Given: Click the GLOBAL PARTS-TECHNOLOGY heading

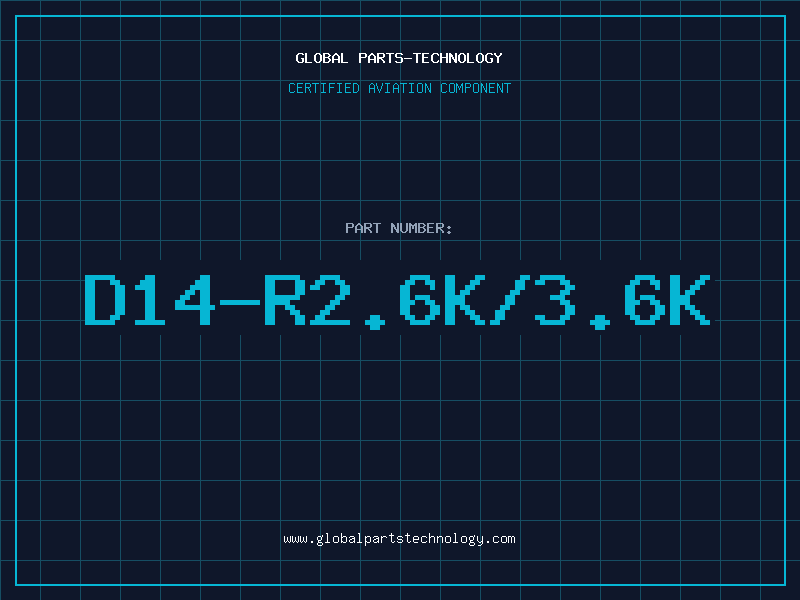Looking at the screenshot, I should click(399, 58).
